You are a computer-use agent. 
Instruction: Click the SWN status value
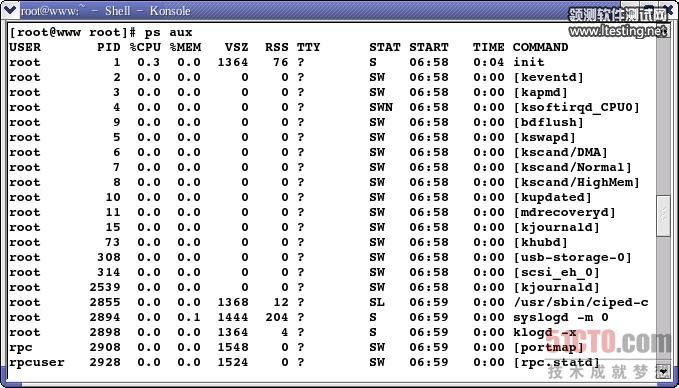click(x=381, y=107)
